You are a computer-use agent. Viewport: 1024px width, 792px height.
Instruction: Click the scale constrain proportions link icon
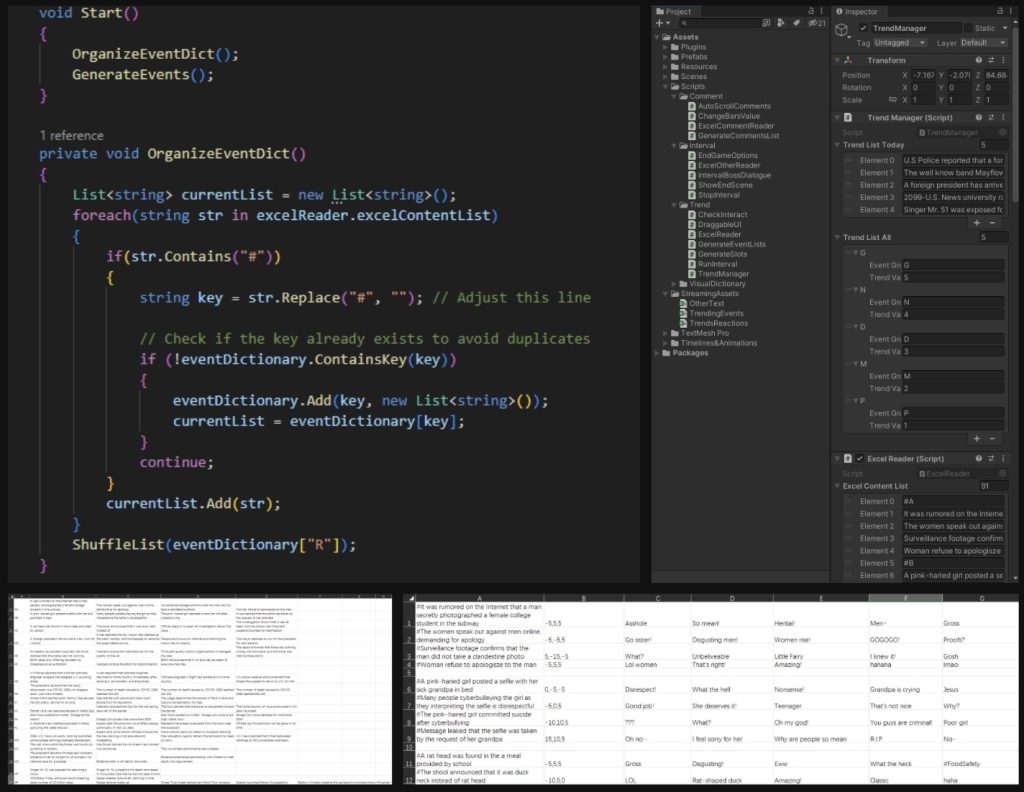tap(892, 100)
